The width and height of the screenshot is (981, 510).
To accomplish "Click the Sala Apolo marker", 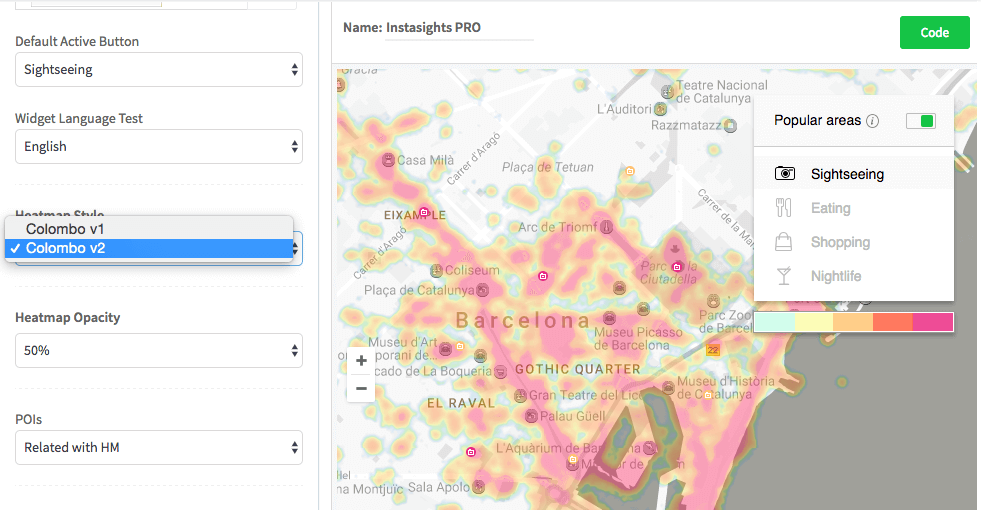I will tap(479, 486).
